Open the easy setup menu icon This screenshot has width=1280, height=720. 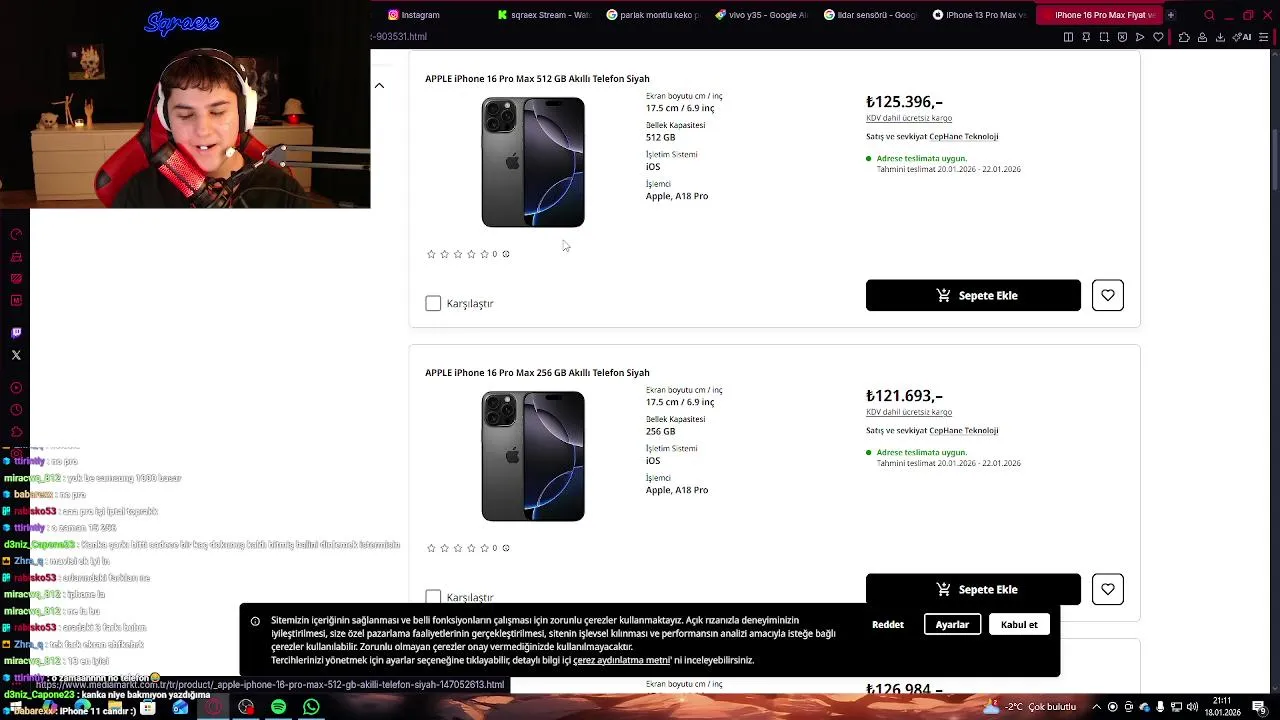point(1265,37)
